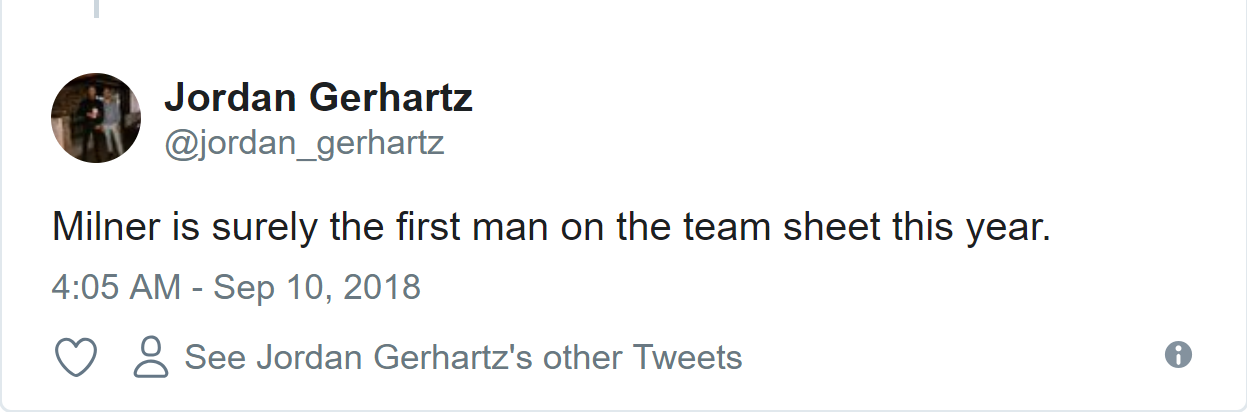Open Jordan Gerhartz's profile picture
The height and width of the screenshot is (412, 1247).
click(96, 118)
